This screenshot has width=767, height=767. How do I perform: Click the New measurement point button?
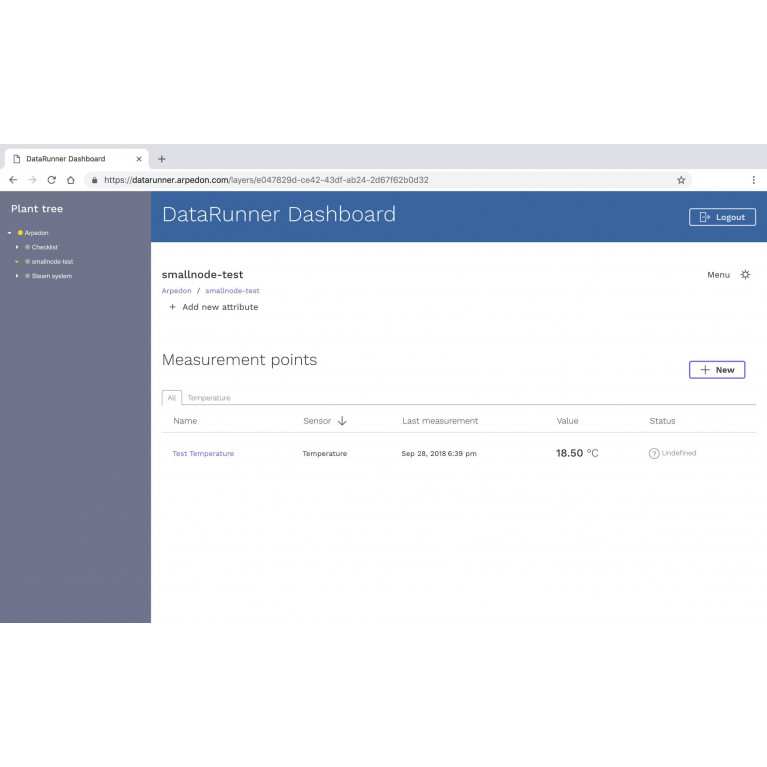click(717, 370)
